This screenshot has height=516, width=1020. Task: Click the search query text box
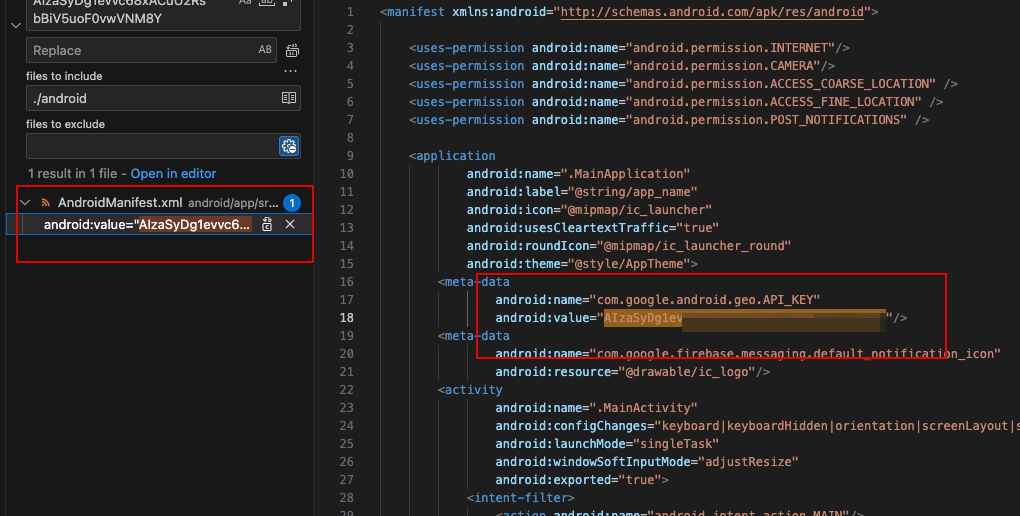tap(163, 14)
